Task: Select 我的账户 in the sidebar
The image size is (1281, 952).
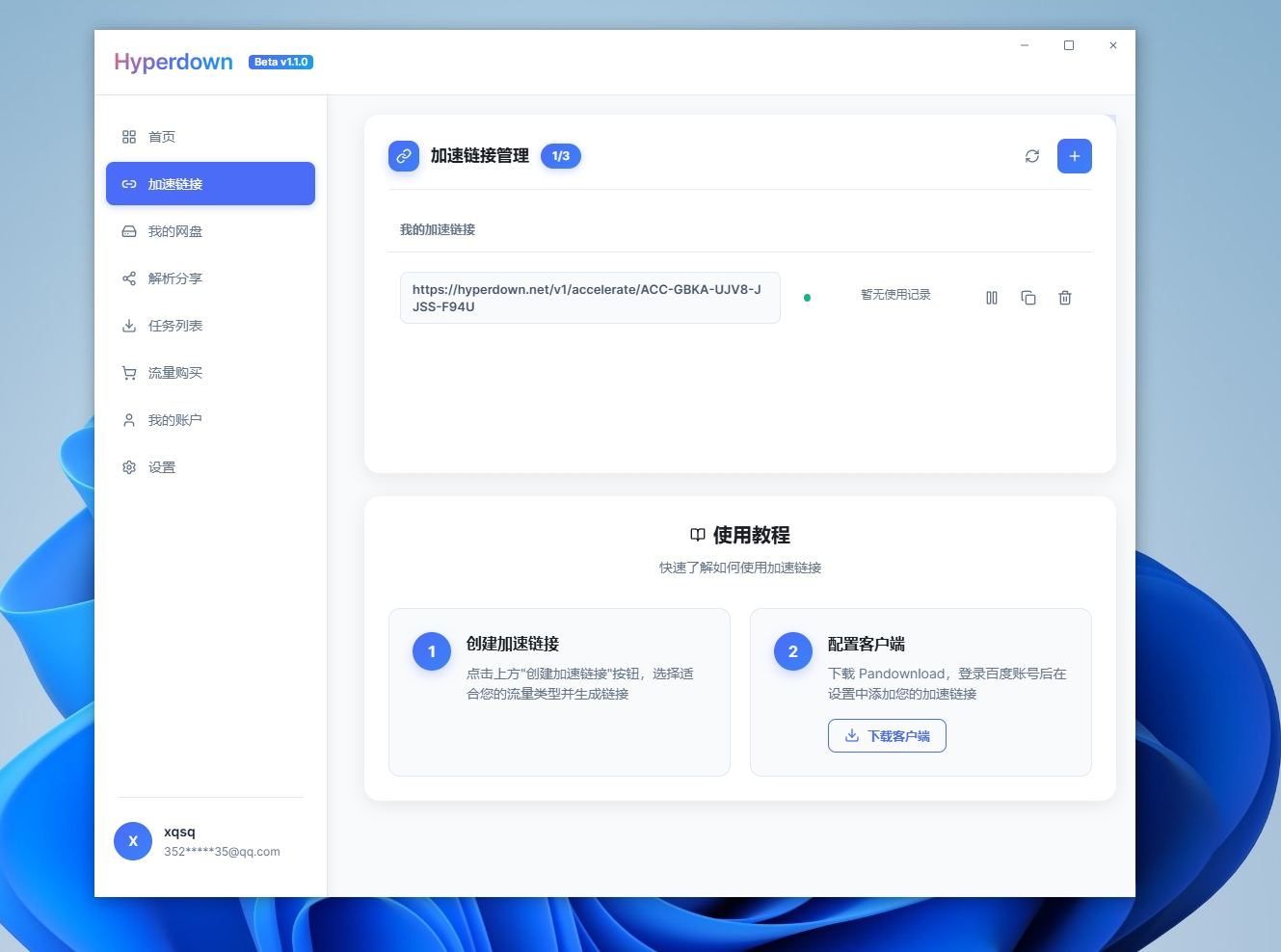Action: click(174, 419)
